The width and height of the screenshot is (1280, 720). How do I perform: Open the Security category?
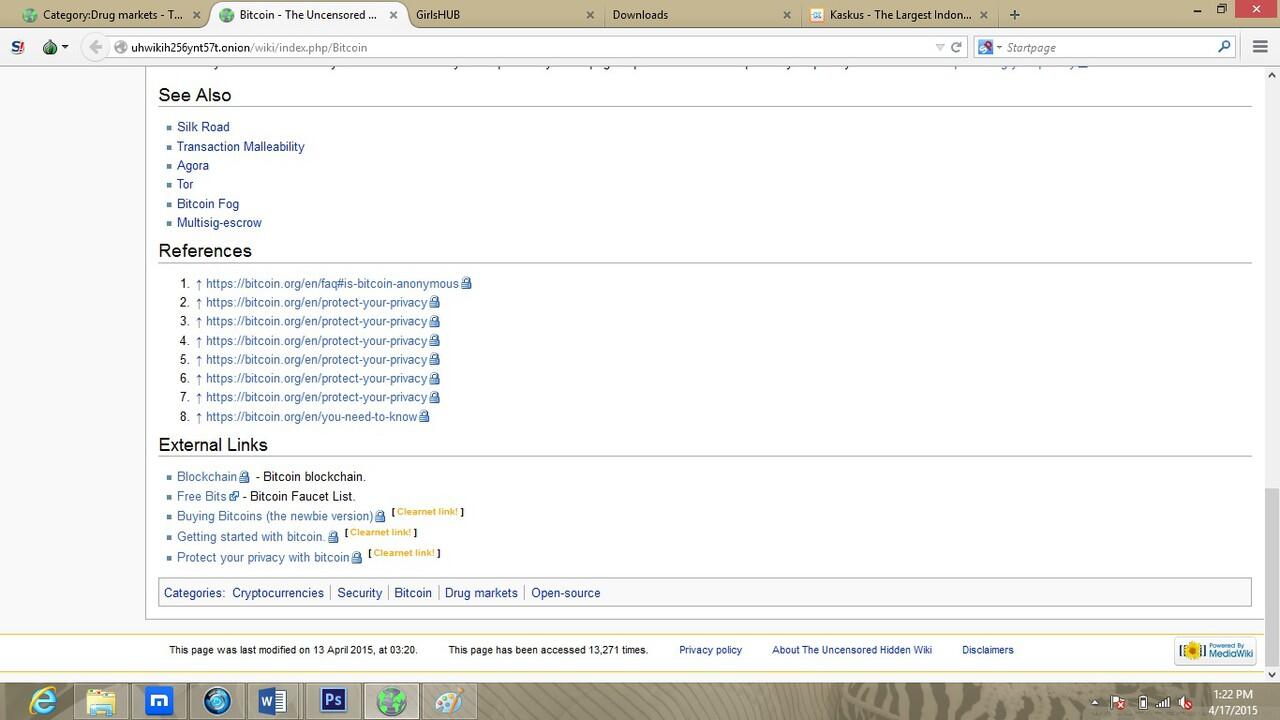click(x=359, y=593)
